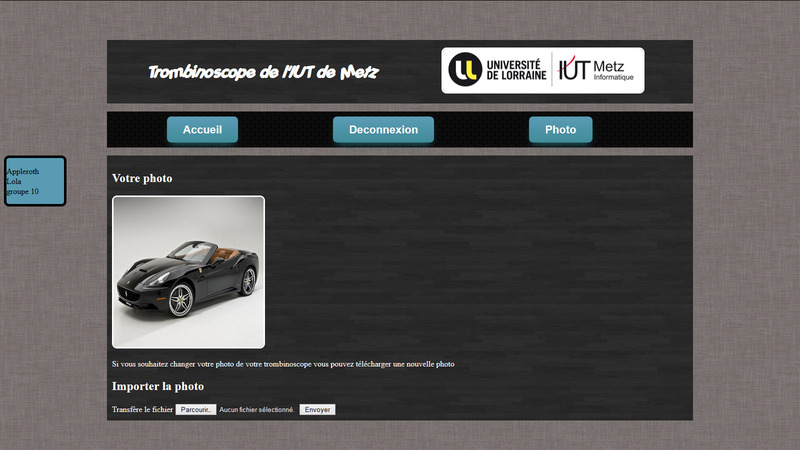This screenshot has height=450, width=800.
Task: Click the "Importer la photo" heading
Action: click(x=158, y=386)
